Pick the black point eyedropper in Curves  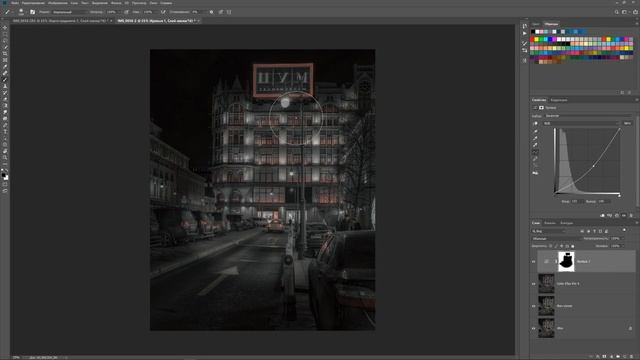click(535, 131)
